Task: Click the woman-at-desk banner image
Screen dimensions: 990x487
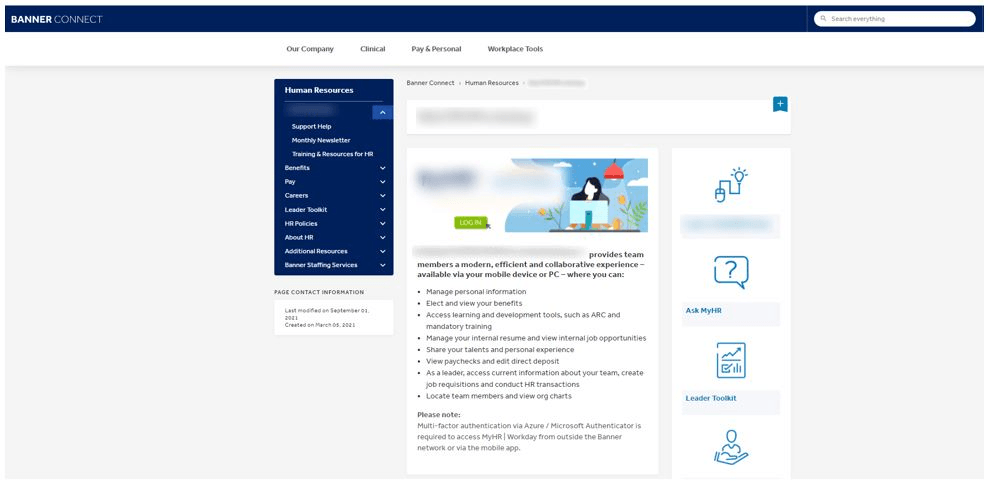Action: 576,195
